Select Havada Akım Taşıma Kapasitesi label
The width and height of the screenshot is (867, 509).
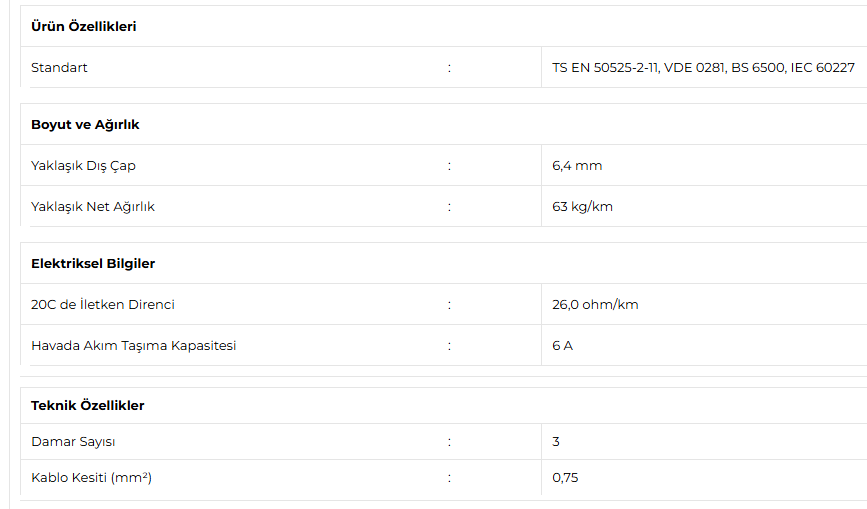(134, 345)
